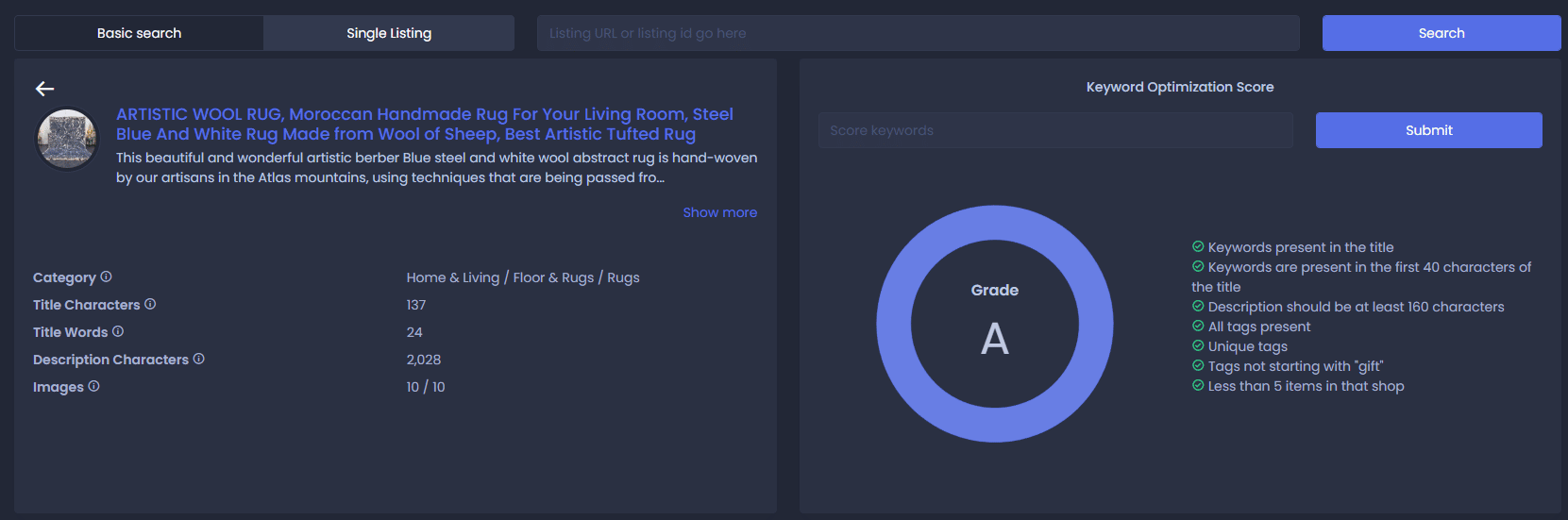
Task: Open the Artistic Wool Rug listing title link
Action: (425, 124)
